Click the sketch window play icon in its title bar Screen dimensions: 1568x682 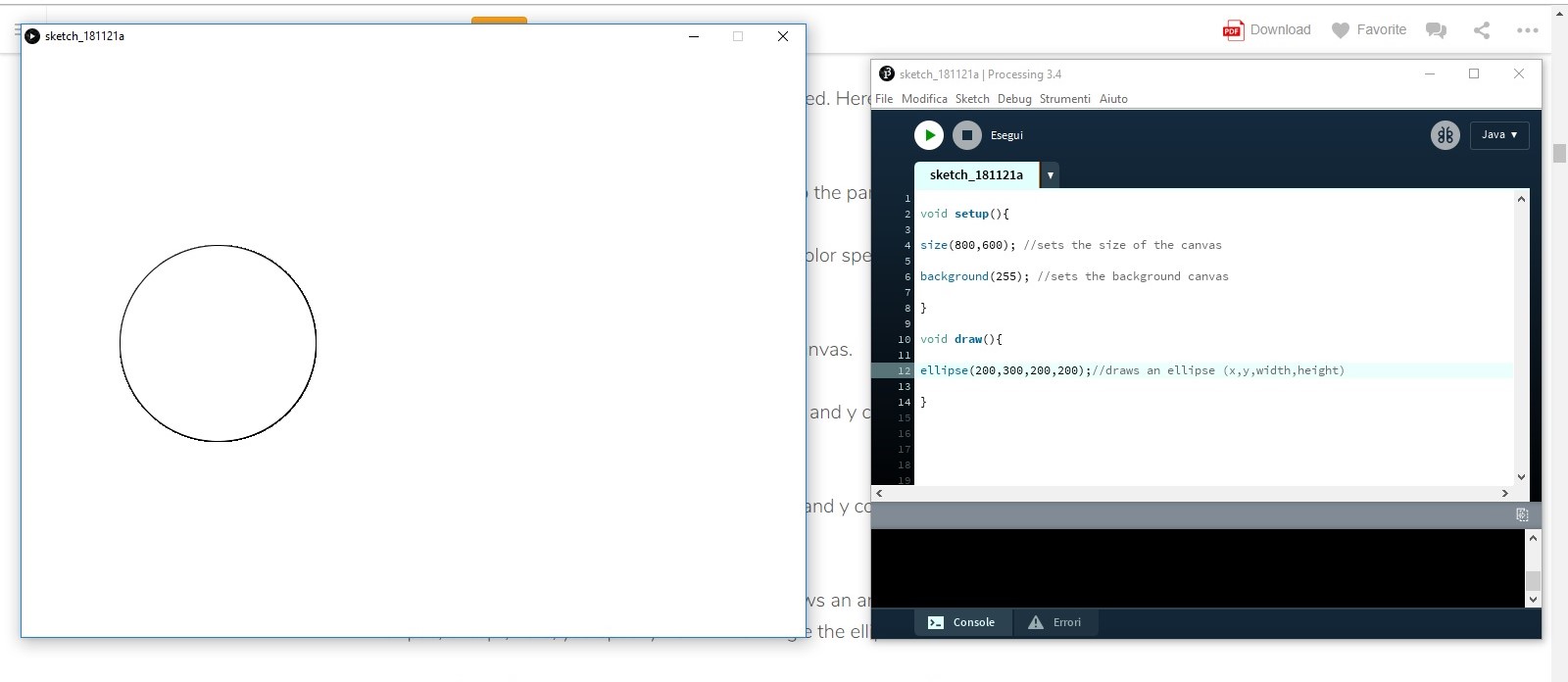click(x=32, y=36)
